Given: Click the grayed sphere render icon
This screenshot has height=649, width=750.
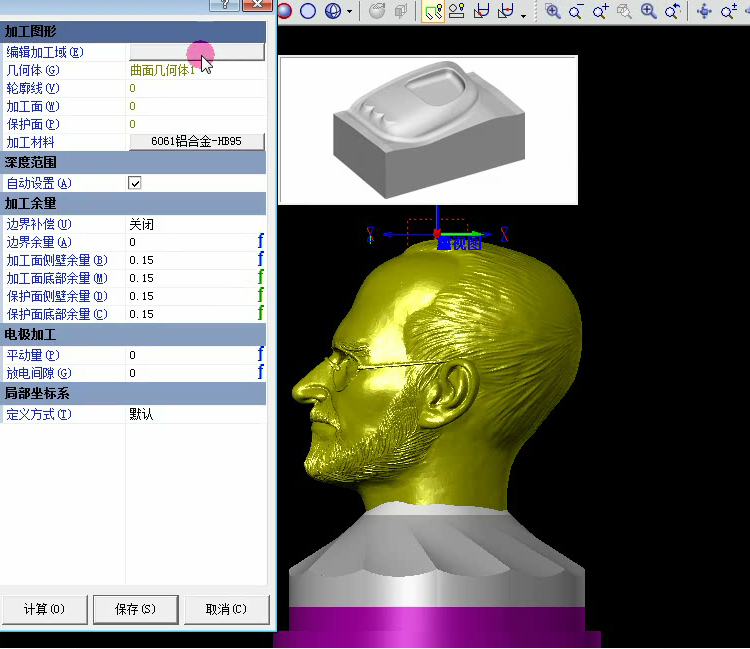Looking at the screenshot, I should tap(377, 11).
